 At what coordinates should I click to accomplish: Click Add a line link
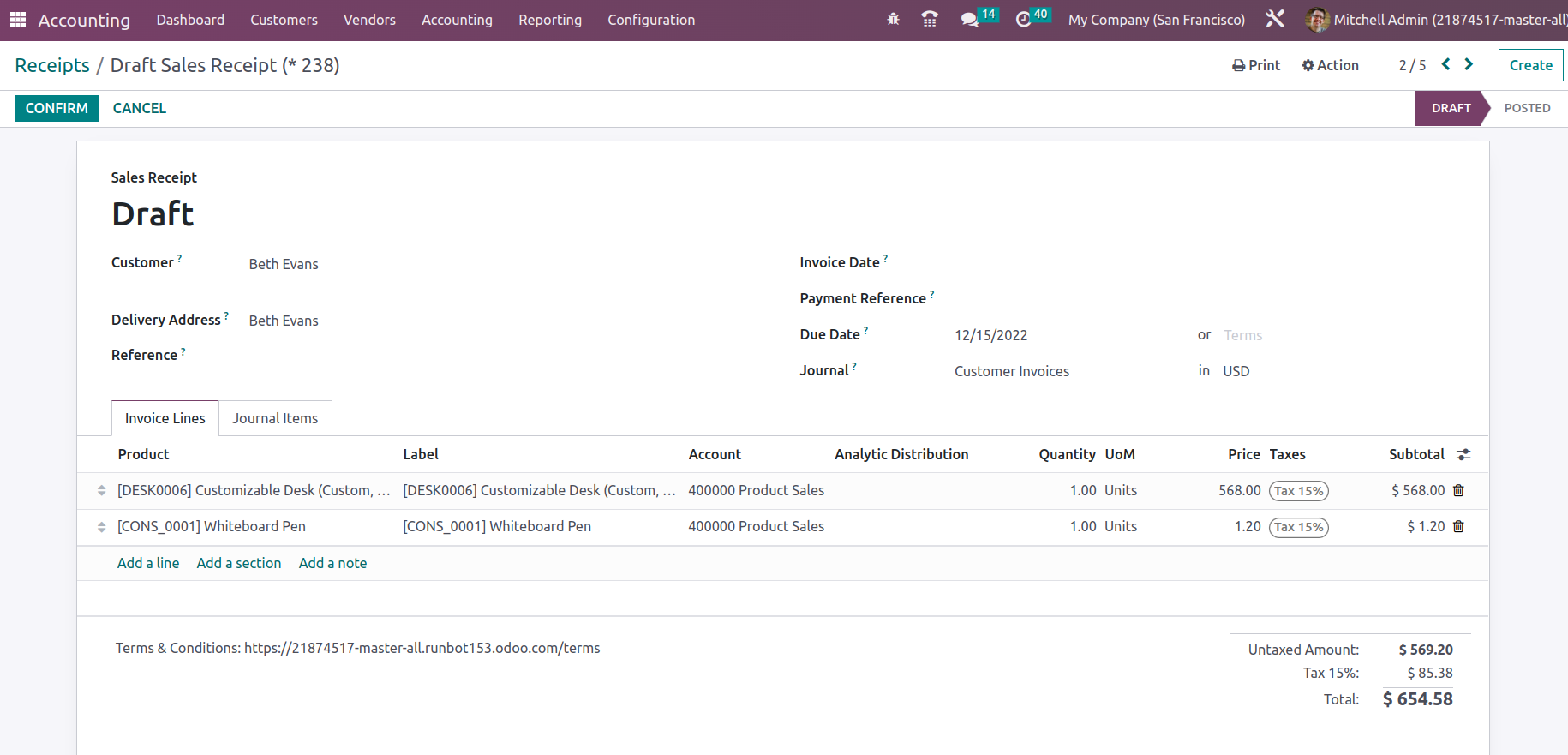(x=148, y=563)
